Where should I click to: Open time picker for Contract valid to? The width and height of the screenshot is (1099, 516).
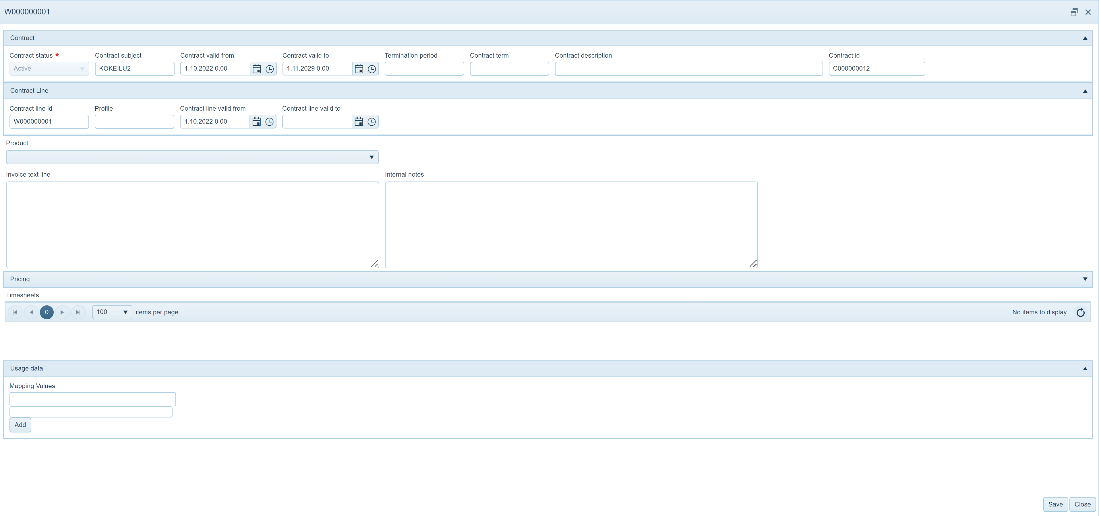pyautogui.click(x=372, y=69)
